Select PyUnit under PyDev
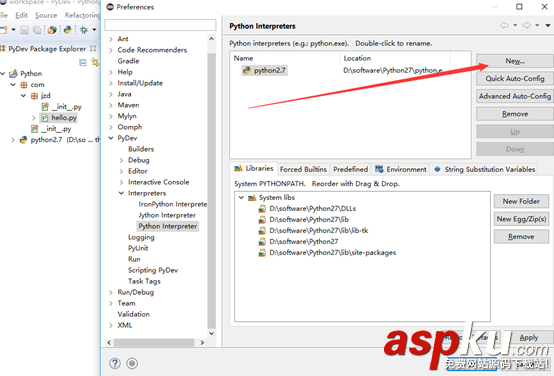554x376 pixels. [138, 248]
